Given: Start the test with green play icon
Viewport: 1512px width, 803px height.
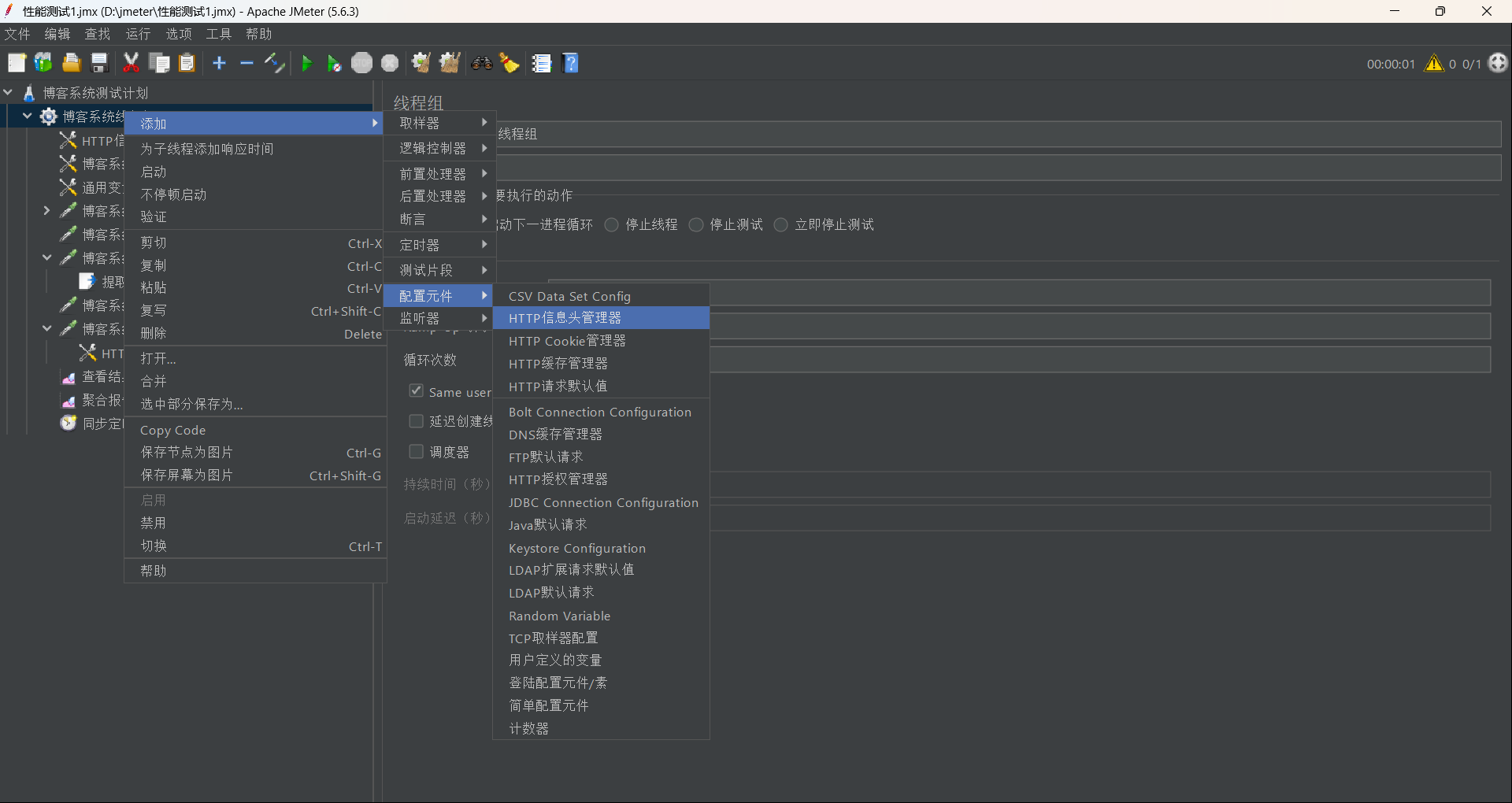Looking at the screenshot, I should tap(307, 63).
